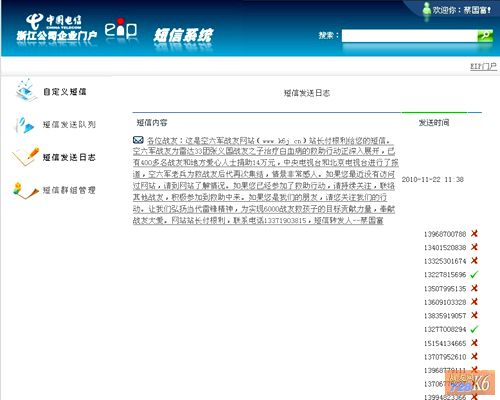Select phone number 13609103328
The height and width of the screenshot is (400, 500).
coord(445,302)
